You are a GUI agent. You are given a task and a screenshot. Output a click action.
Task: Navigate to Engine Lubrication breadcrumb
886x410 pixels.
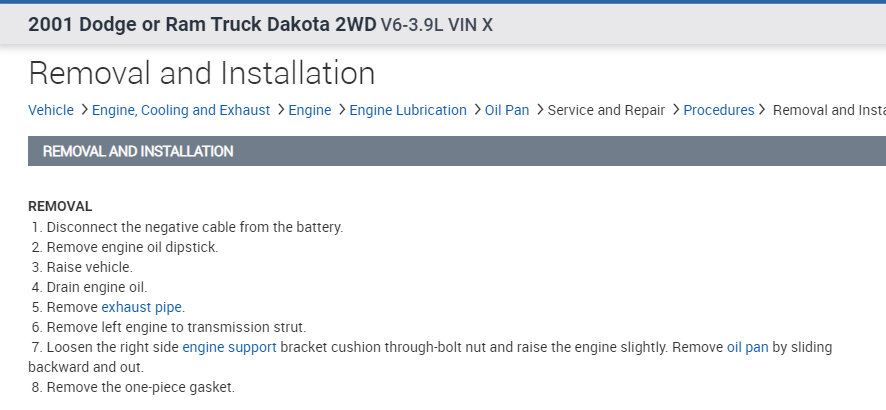pyautogui.click(x=408, y=110)
